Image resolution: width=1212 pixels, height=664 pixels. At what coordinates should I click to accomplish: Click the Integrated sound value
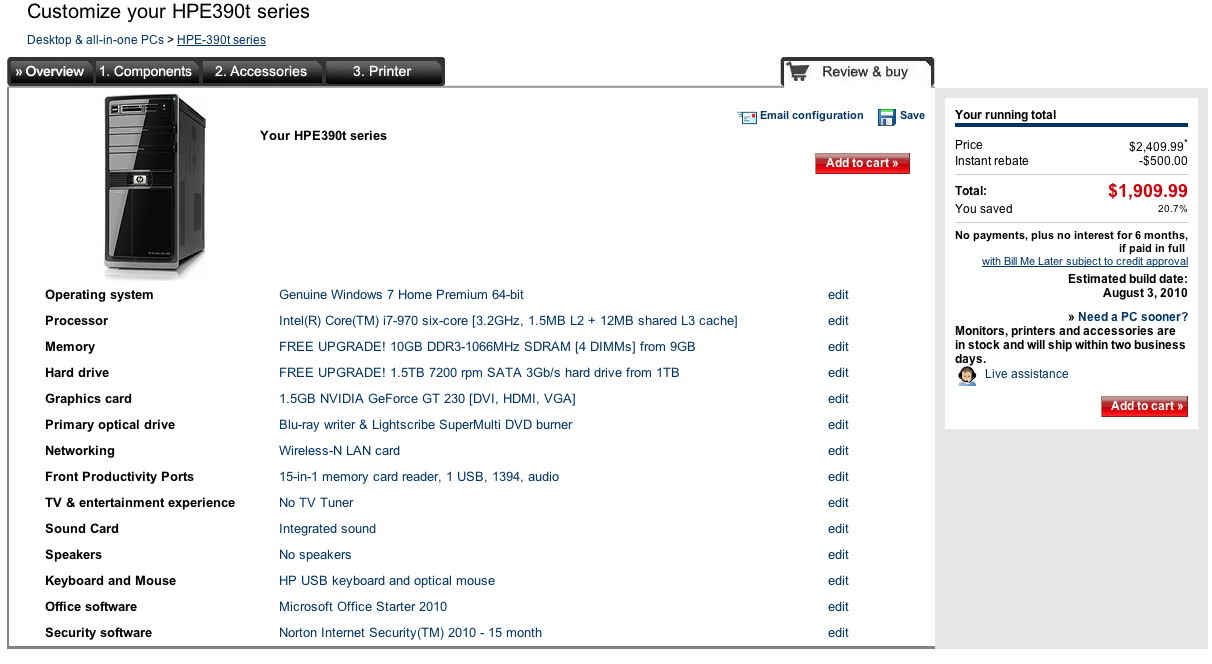pyautogui.click(x=327, y=529)
